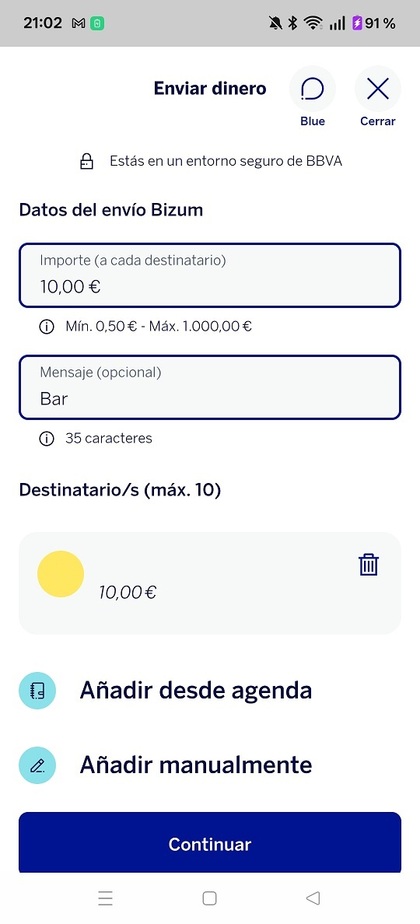Confirm with the Continuar button
This screenshot has width=420, height=924.
[x=210, y=843]
